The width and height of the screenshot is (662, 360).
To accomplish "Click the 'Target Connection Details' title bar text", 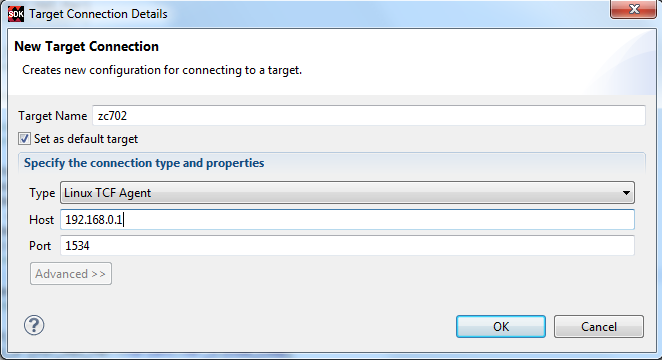I will tap(98, 14).
